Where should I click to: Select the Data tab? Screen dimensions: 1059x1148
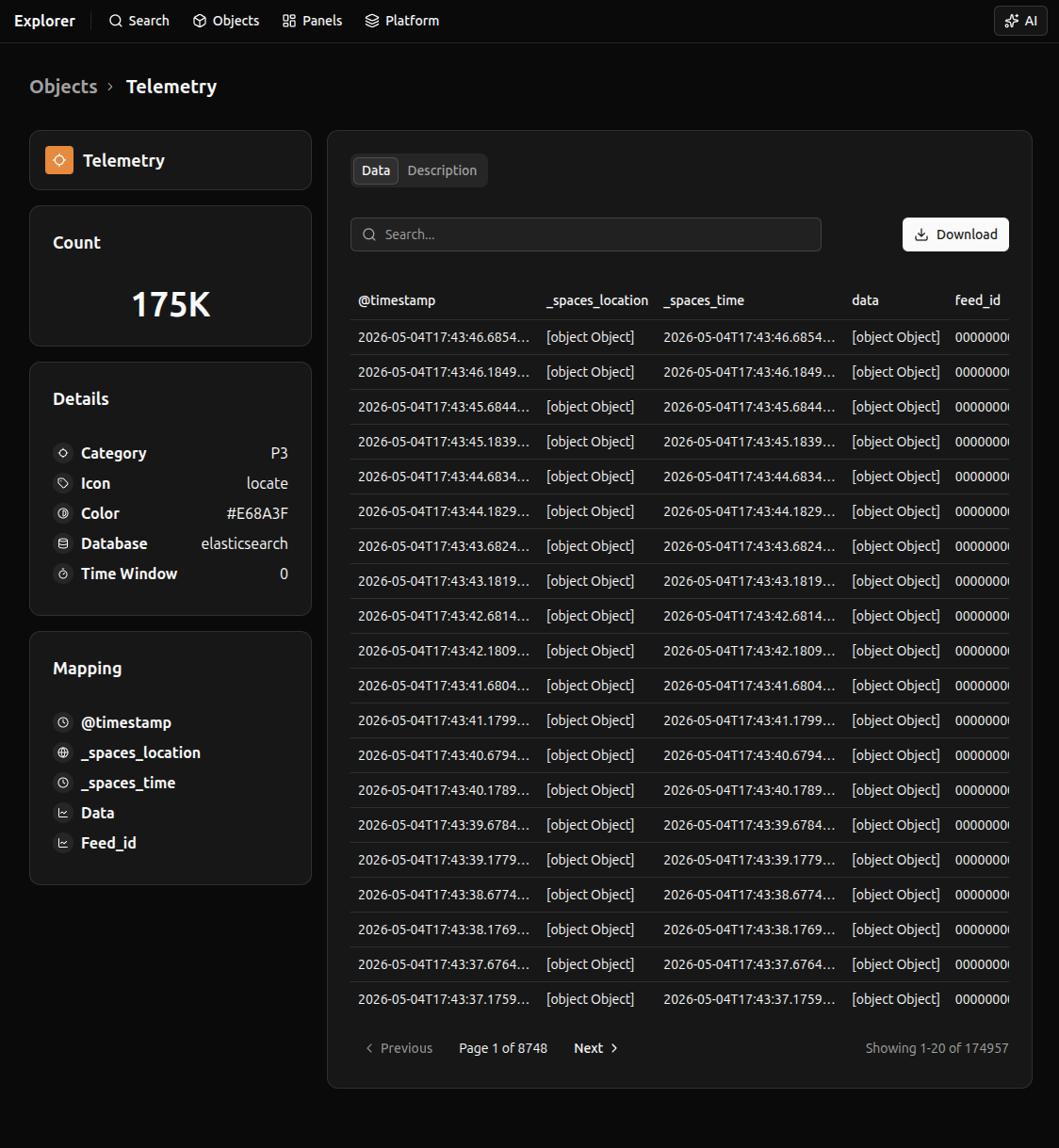pos(376,170)
